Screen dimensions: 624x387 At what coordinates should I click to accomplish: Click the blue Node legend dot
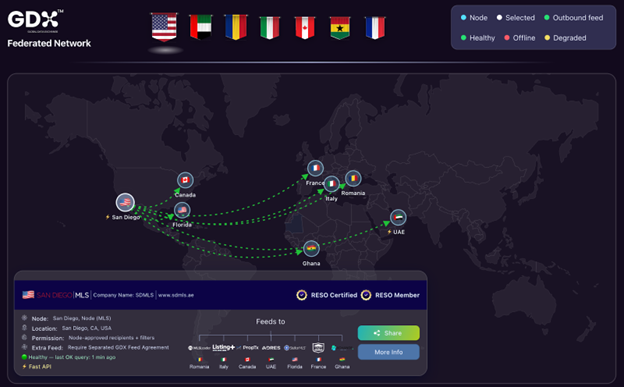(x=464, y=18)
